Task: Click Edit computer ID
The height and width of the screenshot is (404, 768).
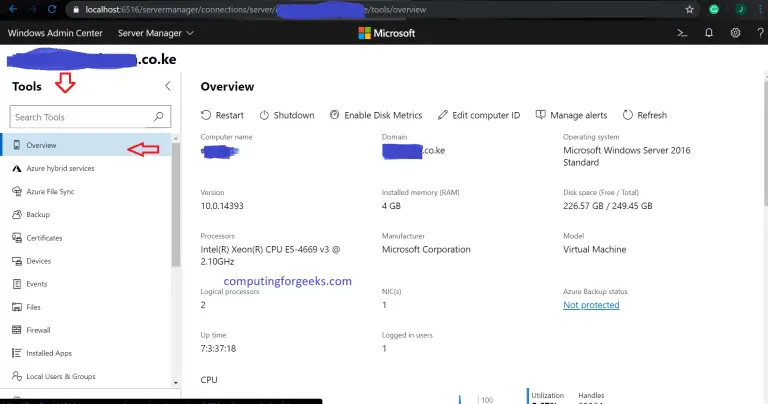Action: click(x=478, y=115)
